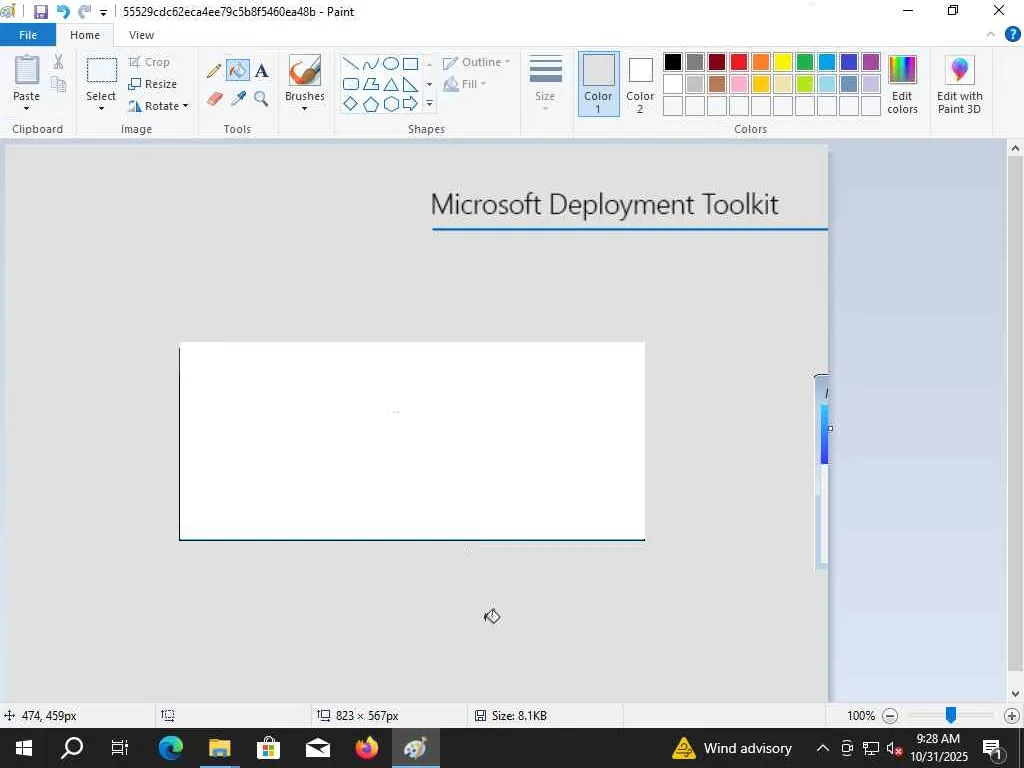Click Save in the quick access toolbar

[40, 12]
